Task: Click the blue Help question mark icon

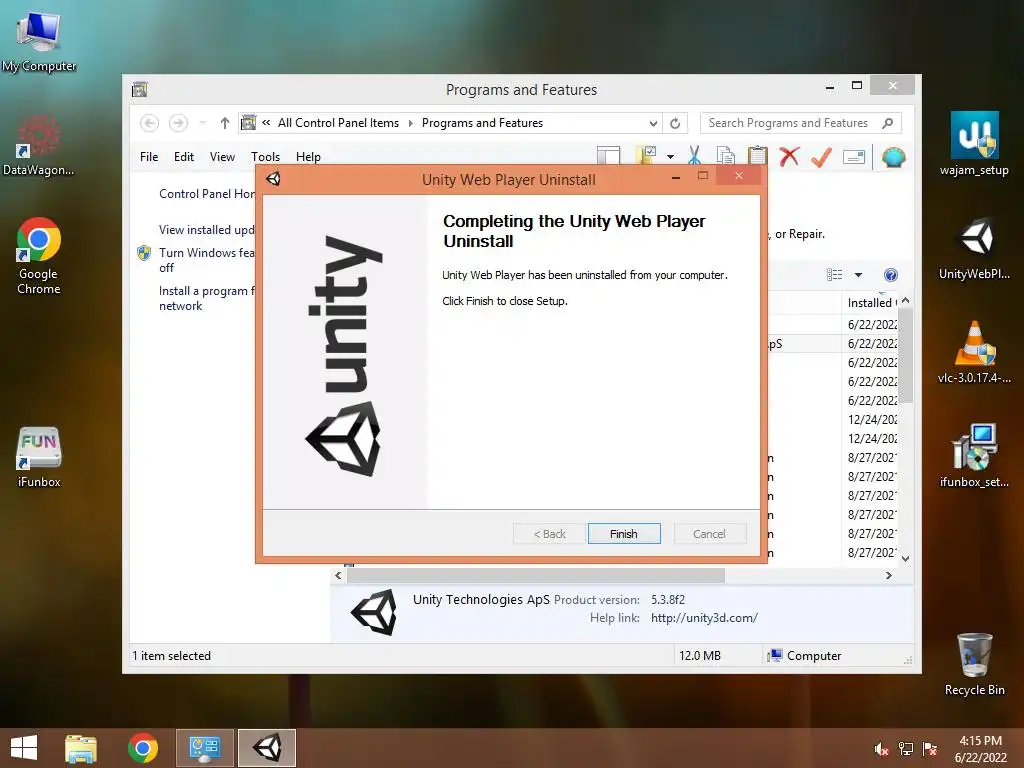Action: 891,275
